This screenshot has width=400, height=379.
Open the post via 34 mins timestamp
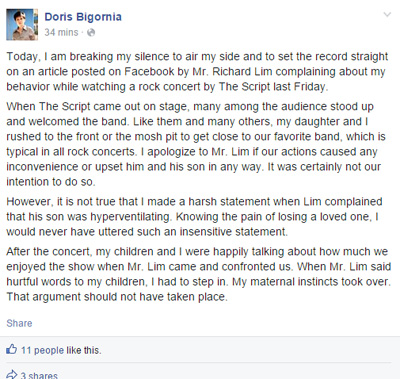(x=61, y=32)
